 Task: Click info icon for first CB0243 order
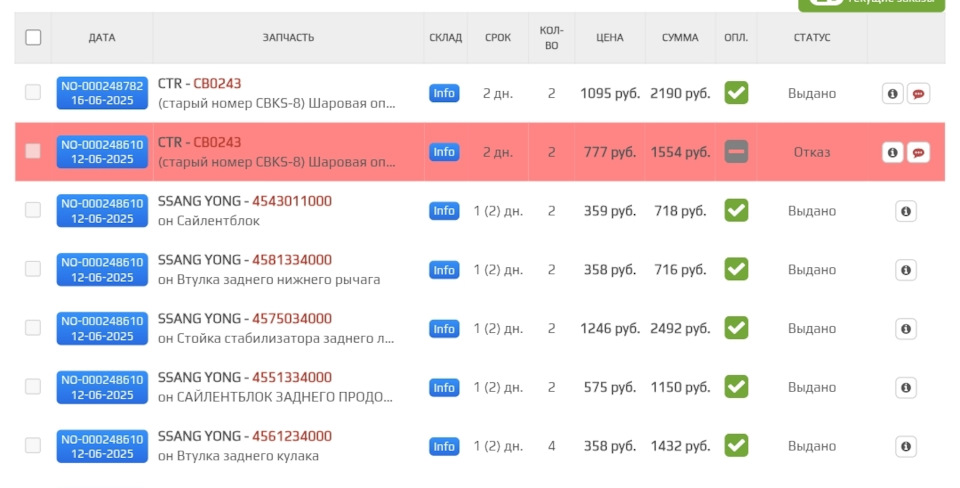[x=893, y=93]
